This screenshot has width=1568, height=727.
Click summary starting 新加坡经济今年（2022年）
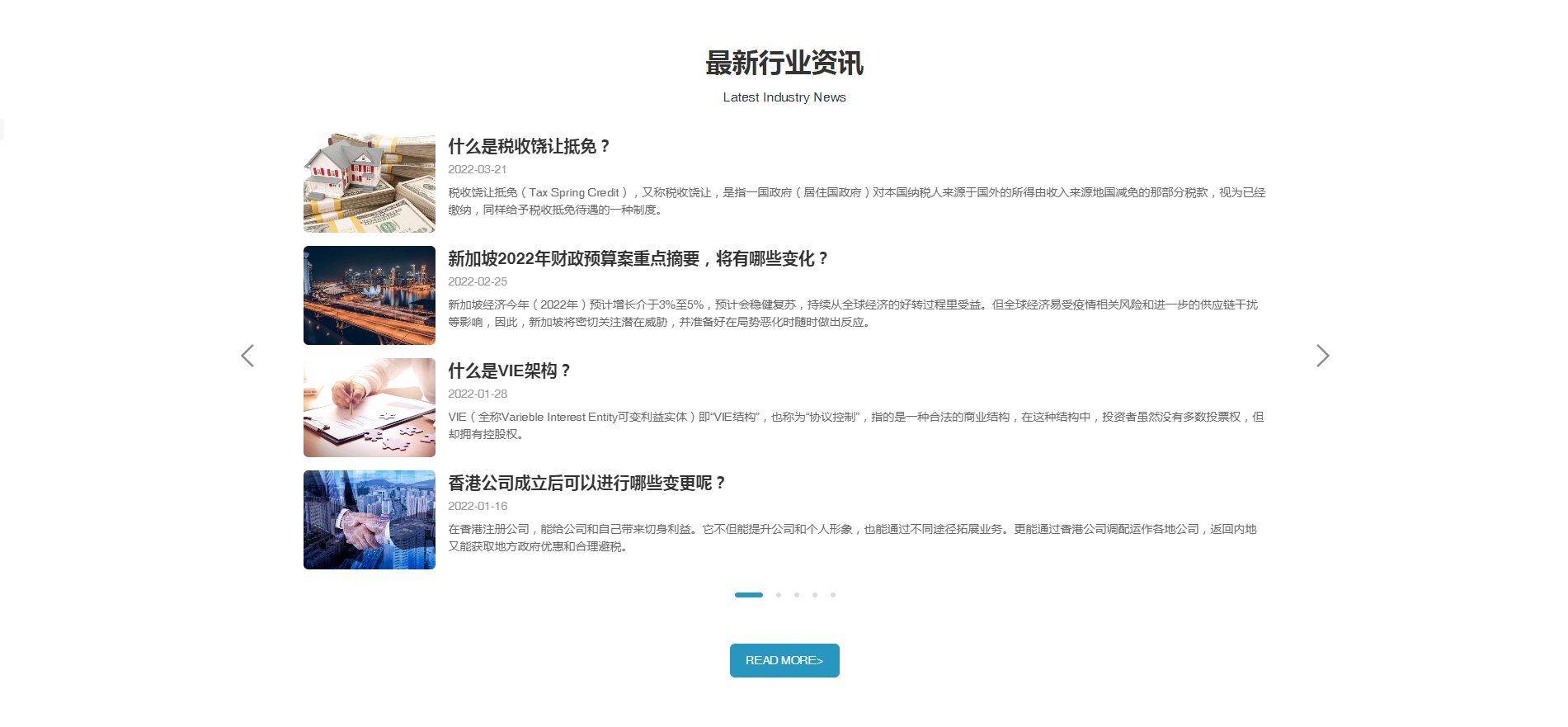(853, 314)
